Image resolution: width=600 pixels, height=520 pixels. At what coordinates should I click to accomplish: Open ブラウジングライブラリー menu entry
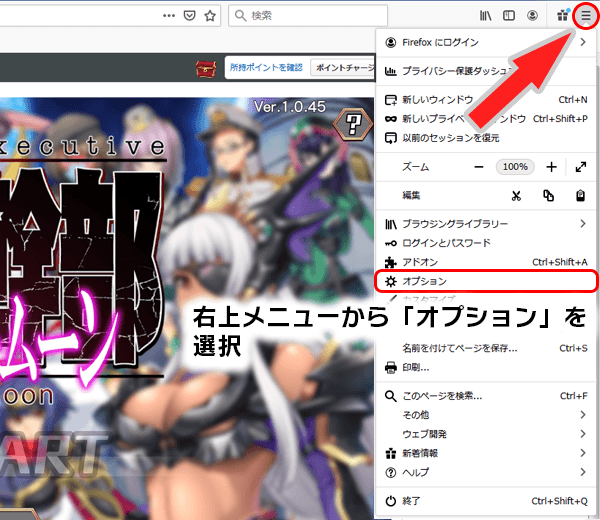[x=486, y=224]
